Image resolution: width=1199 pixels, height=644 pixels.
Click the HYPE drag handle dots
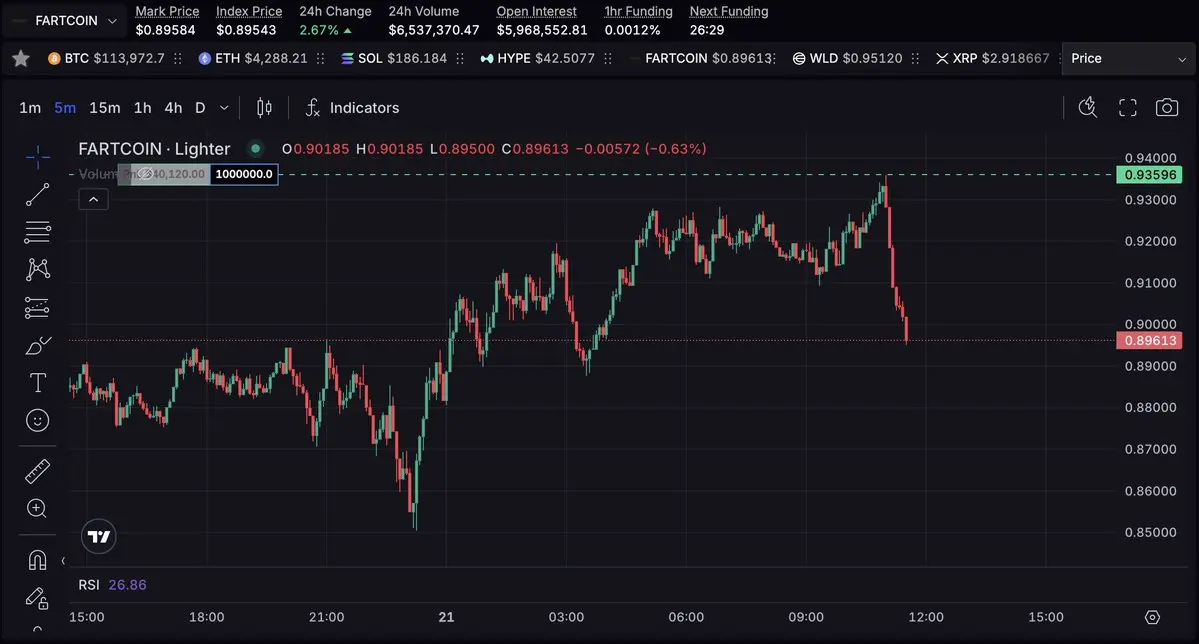pos(608,58)
